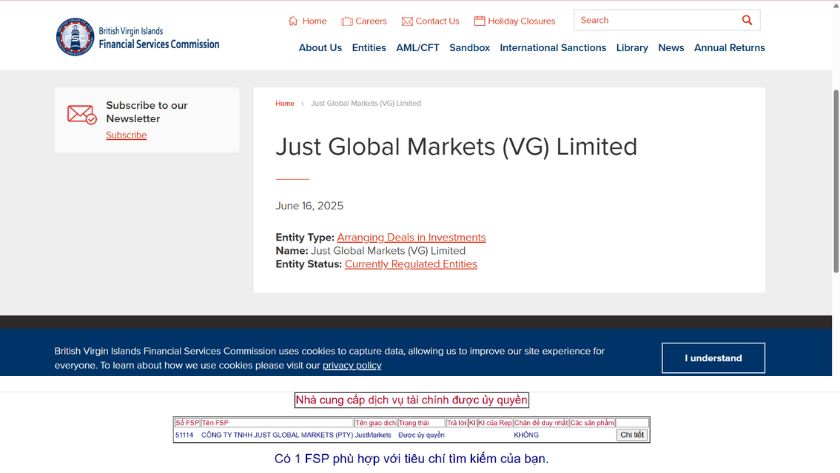Click the Tên giao dịch column header
Image resolution: width=840 pixels, height=473 pixels.
click(x=376, y=423)
